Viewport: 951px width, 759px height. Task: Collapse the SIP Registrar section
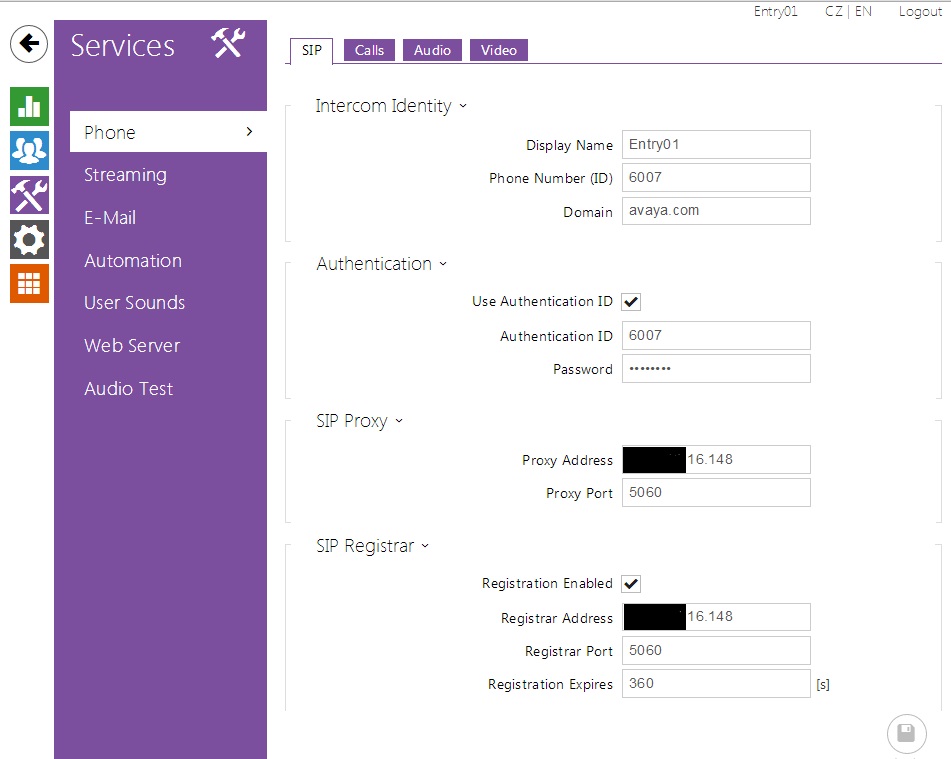[x=372, y=546]
